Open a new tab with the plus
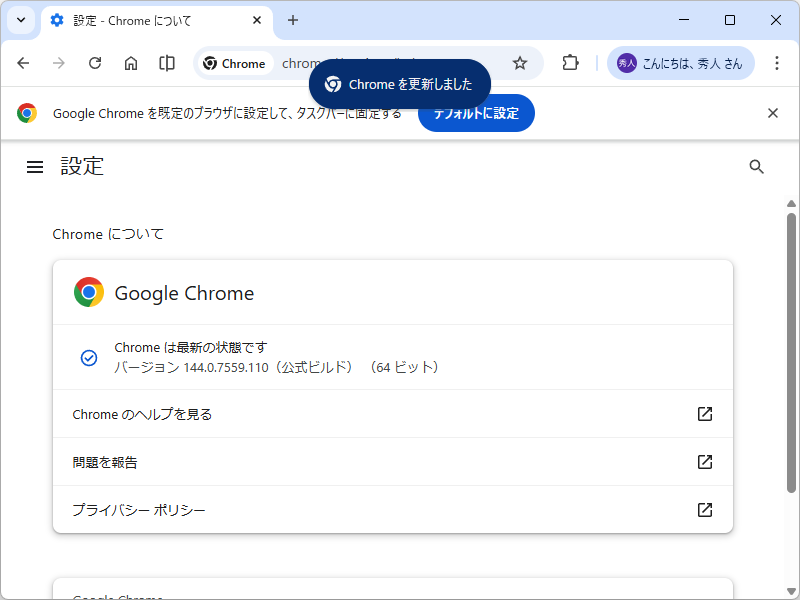 click(x=292, y=20)
